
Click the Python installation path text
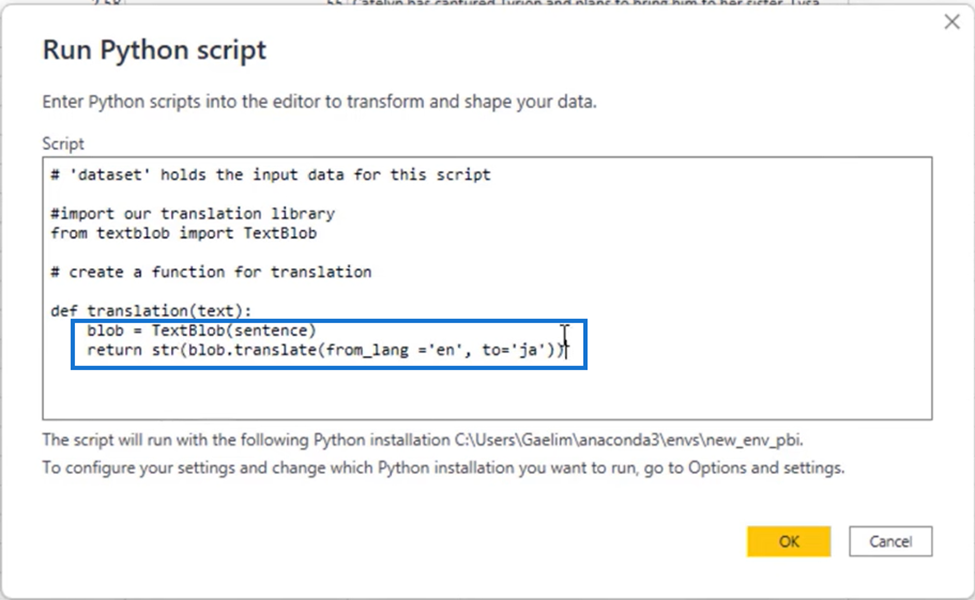coord(629,440)
